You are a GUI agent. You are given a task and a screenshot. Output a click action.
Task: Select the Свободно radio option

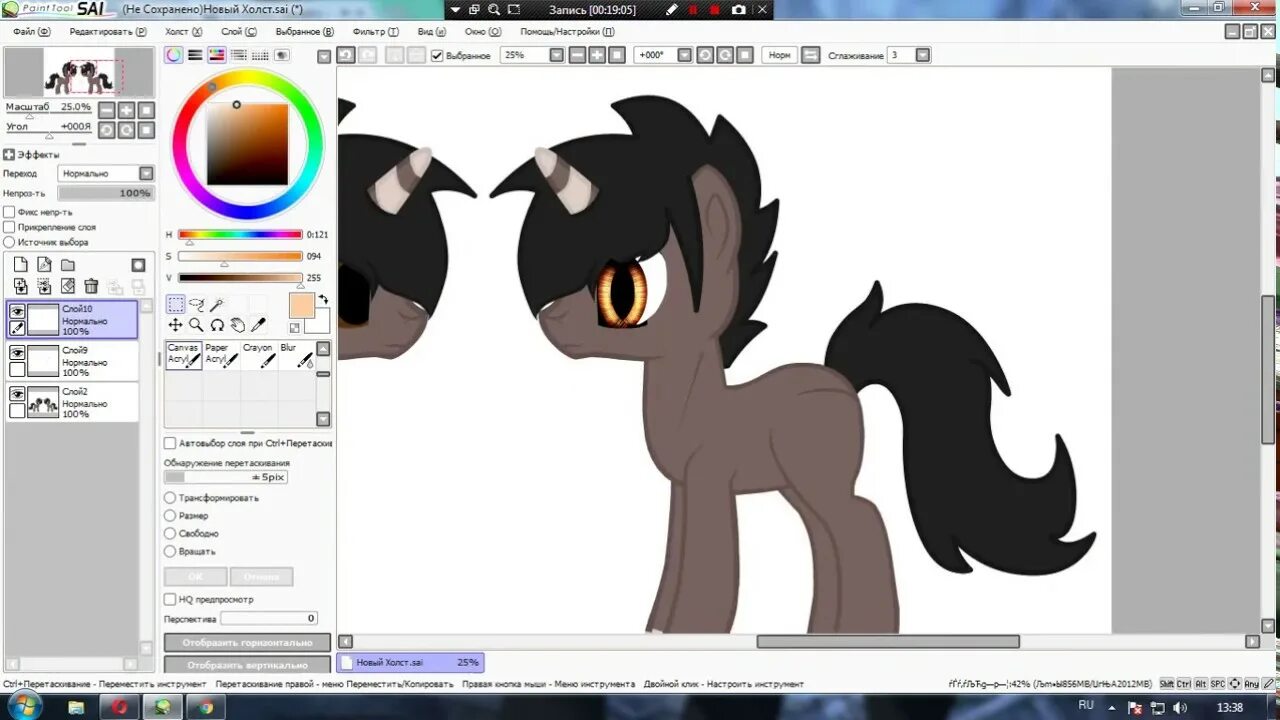(x=170, y=534)
